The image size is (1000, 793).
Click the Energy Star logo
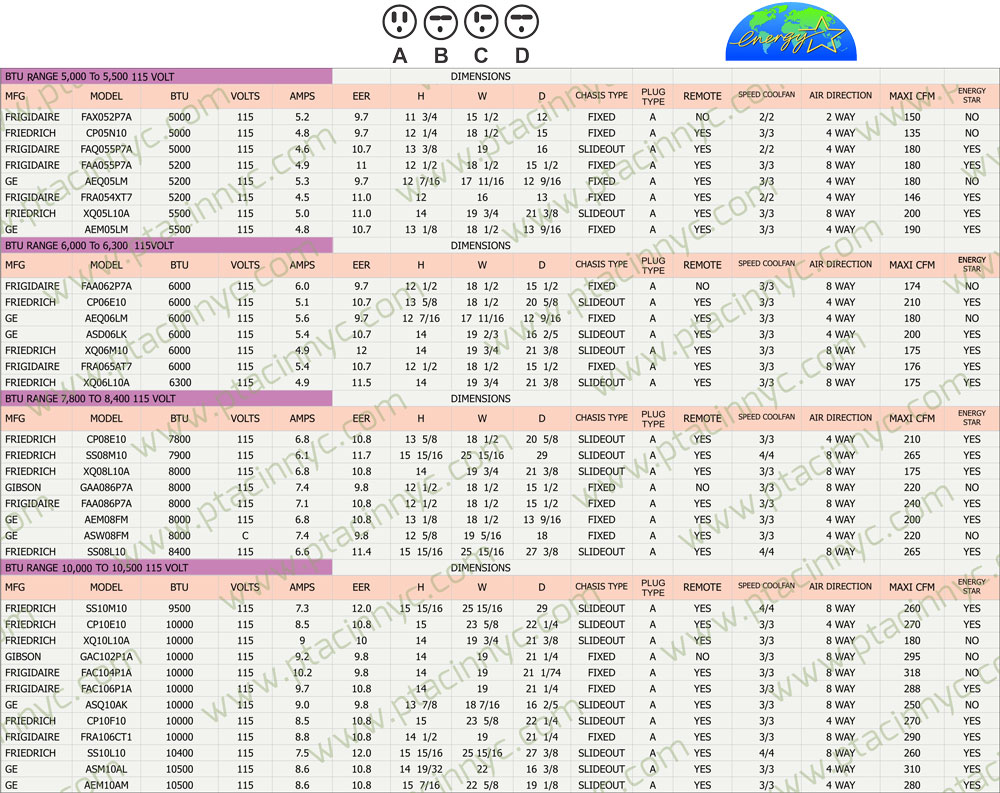[793, 30]
